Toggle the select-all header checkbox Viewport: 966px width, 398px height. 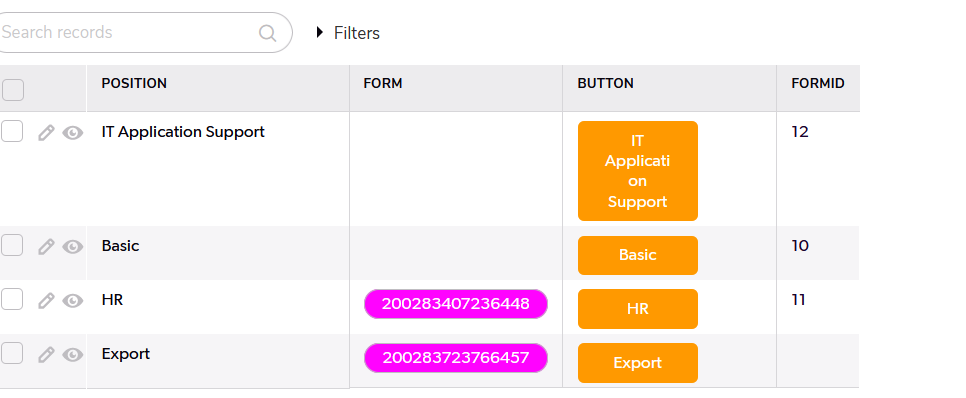point(12,90)
